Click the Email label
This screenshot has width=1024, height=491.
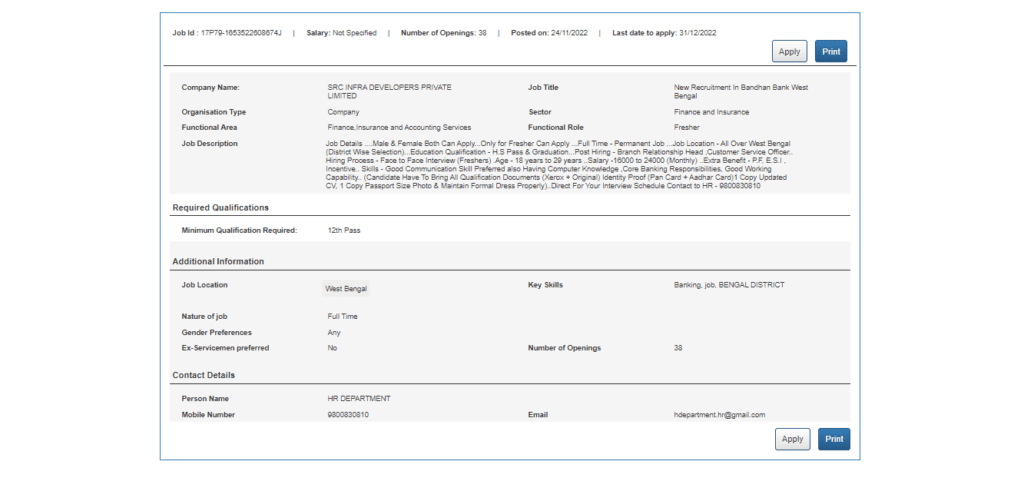pos(537,415)
